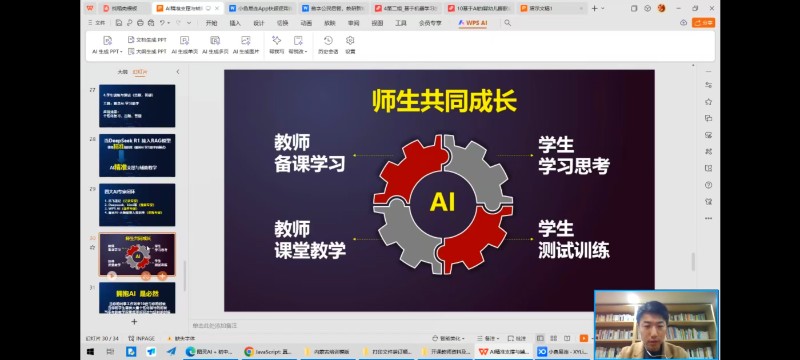Screen dimensions: 800x360
Task: Switch to reading view icon in status bar
Action: tap(567, 338)
